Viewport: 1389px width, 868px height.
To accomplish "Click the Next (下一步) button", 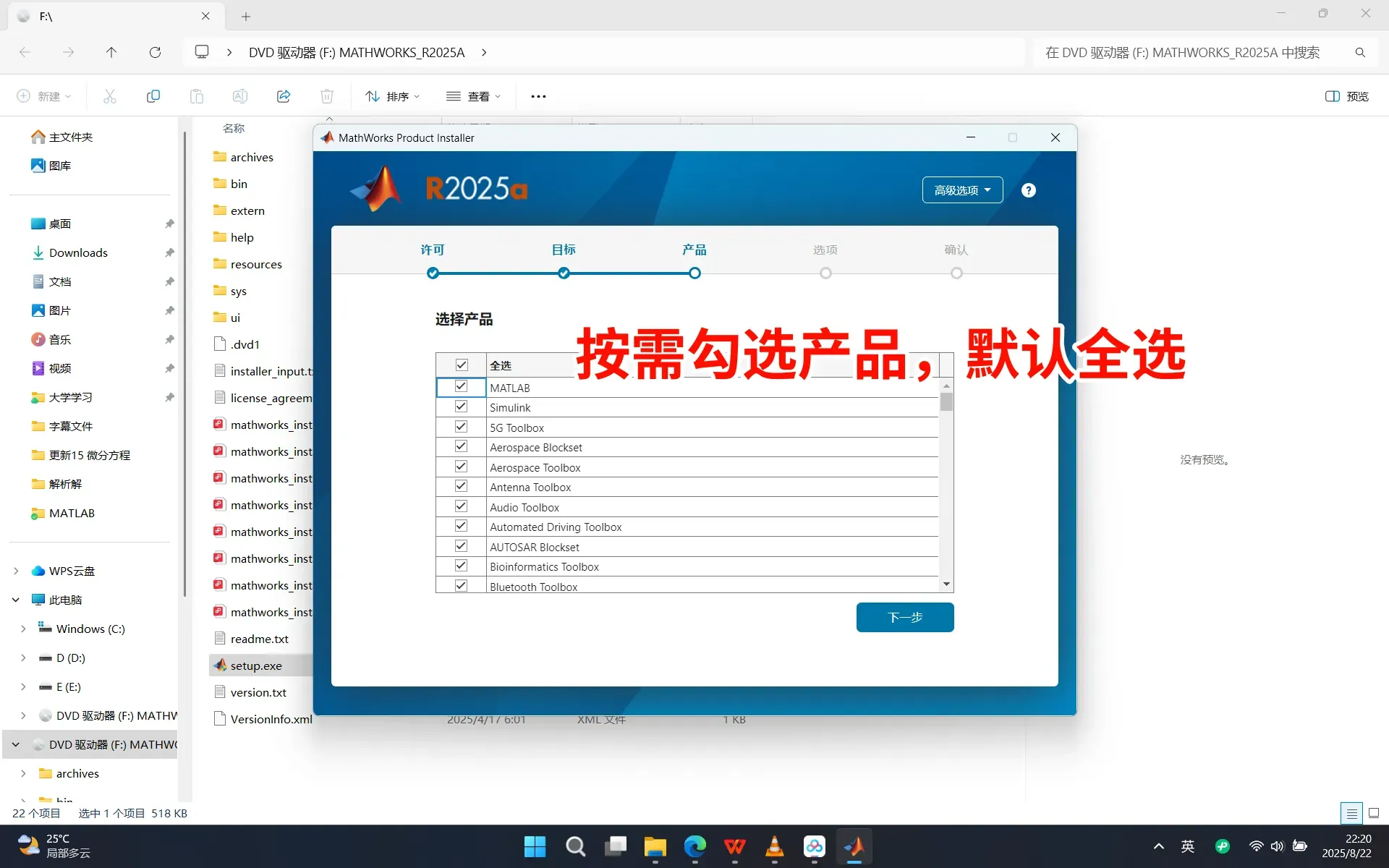I will 904,617.
